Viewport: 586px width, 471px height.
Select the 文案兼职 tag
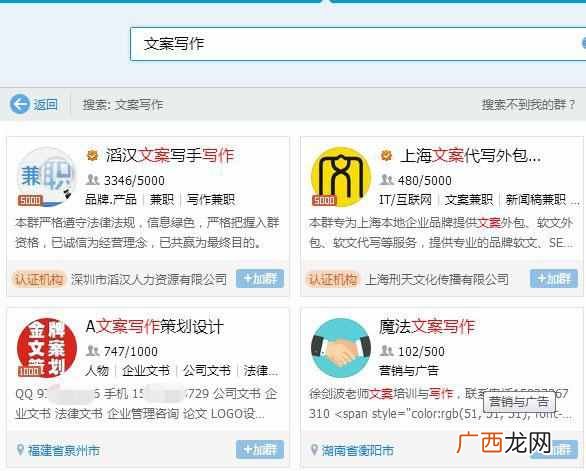click(469, 200)
